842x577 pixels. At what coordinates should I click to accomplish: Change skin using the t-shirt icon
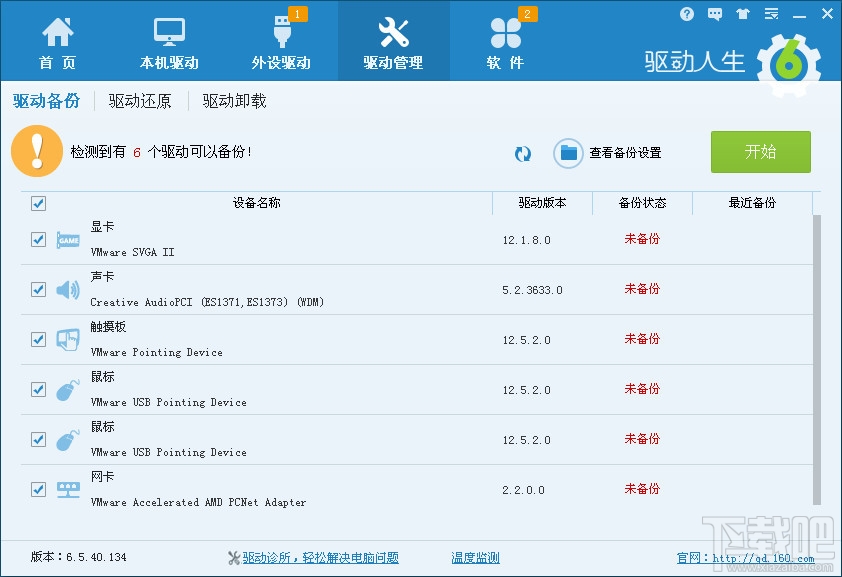(x=741, y=13)
